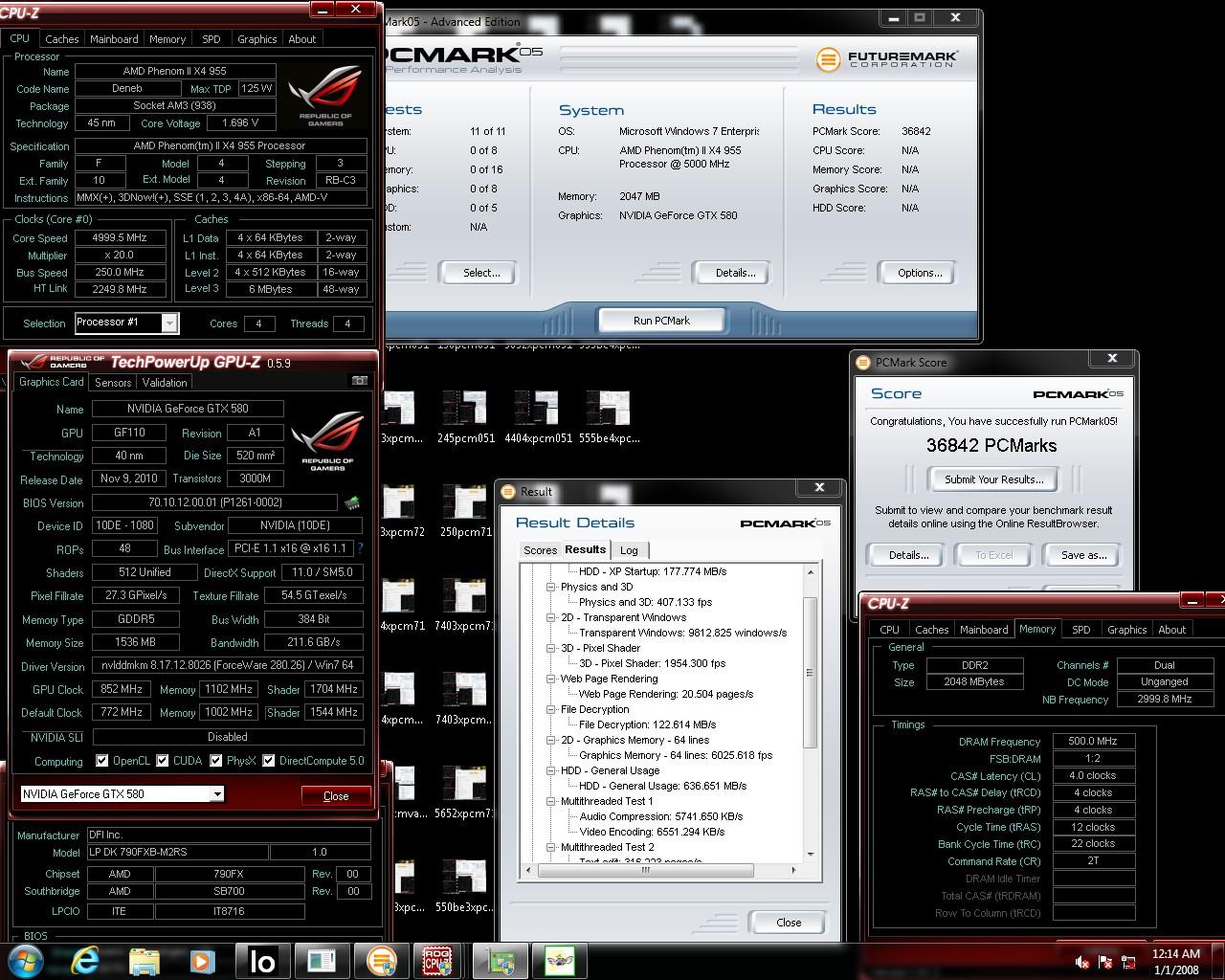
Task: Collapse the 3D - Pixel Shader node
Action: click(551, 648)
